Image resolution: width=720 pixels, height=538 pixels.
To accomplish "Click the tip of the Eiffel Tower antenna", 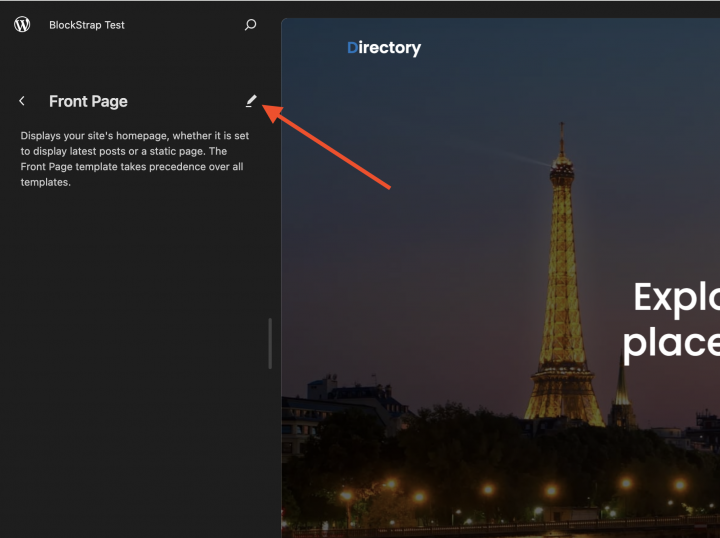I will point(562,126).
